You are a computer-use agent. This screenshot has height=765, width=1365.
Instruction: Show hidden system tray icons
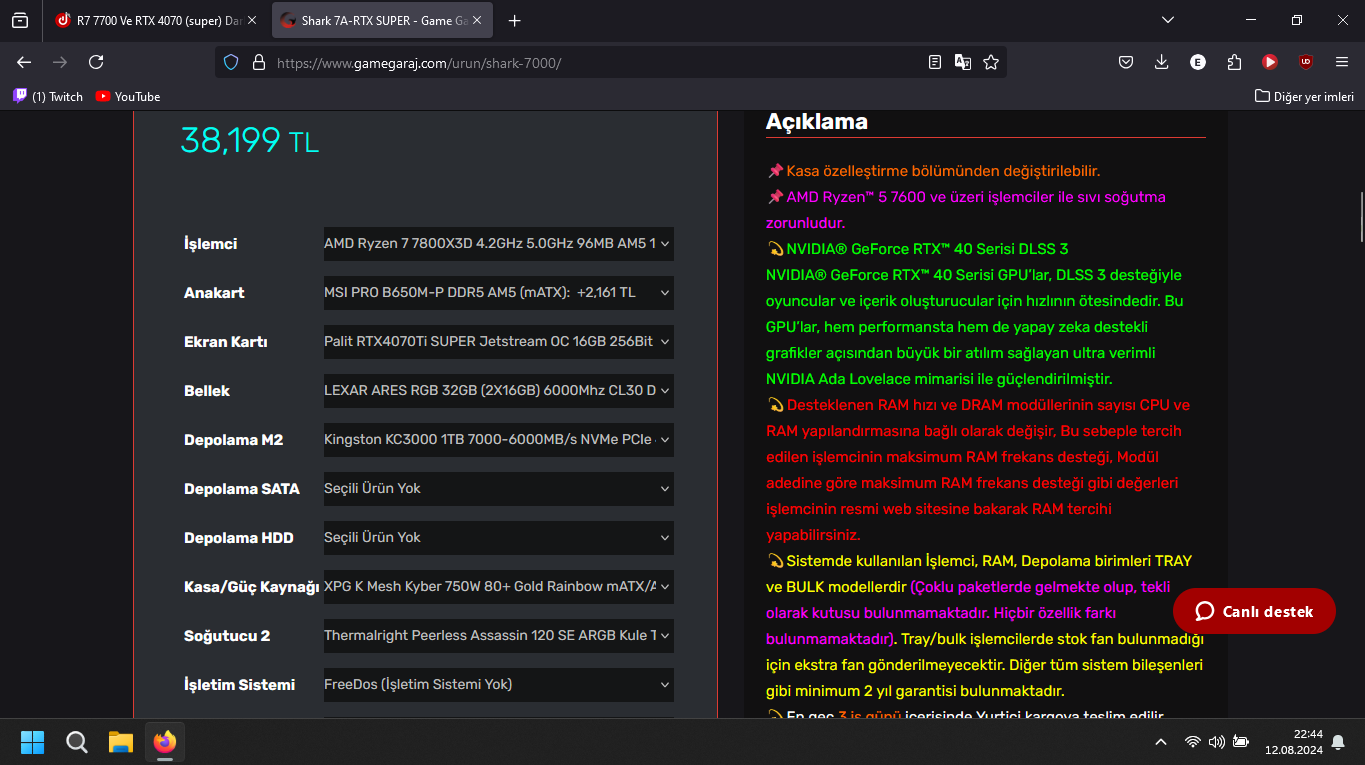tap(1160, 742)
